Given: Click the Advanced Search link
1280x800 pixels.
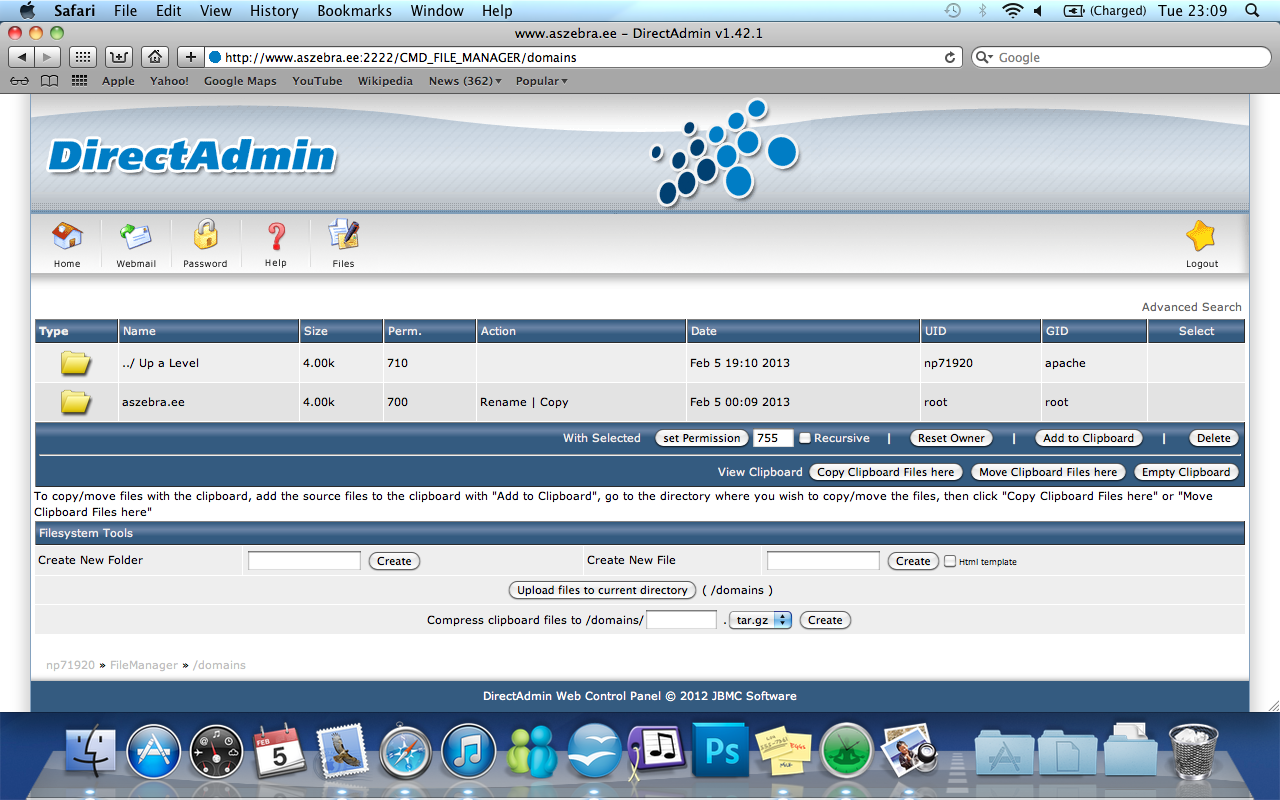Looking at the screenshot, I should point(1191,307).
